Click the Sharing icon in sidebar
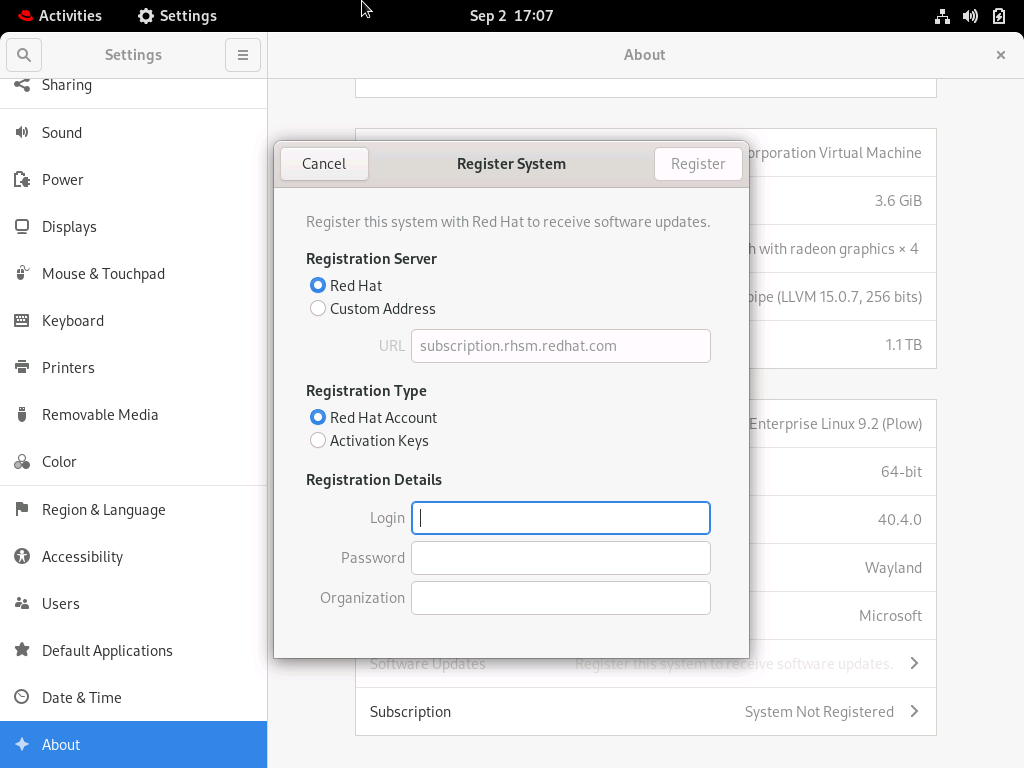Screen dimensions: 1024x768 [x=22, y=85]
